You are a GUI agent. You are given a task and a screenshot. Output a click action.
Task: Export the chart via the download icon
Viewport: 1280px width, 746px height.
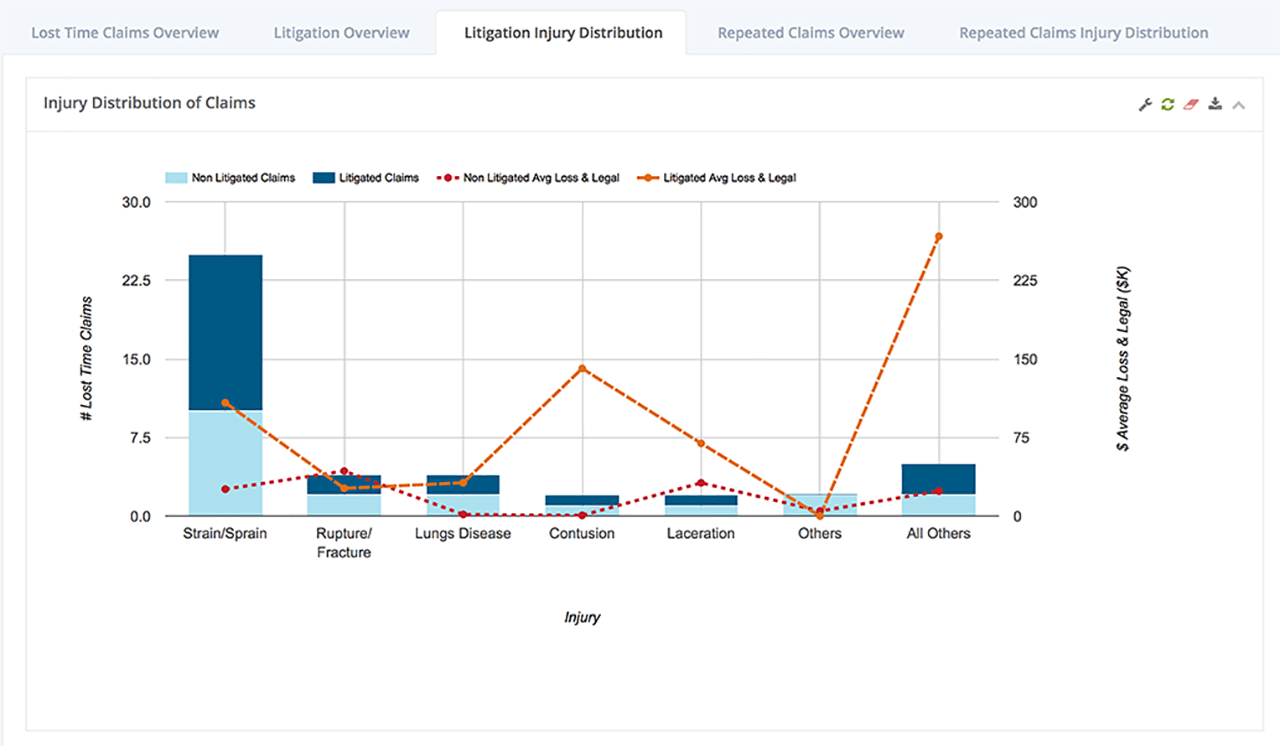pos(1215,103)
